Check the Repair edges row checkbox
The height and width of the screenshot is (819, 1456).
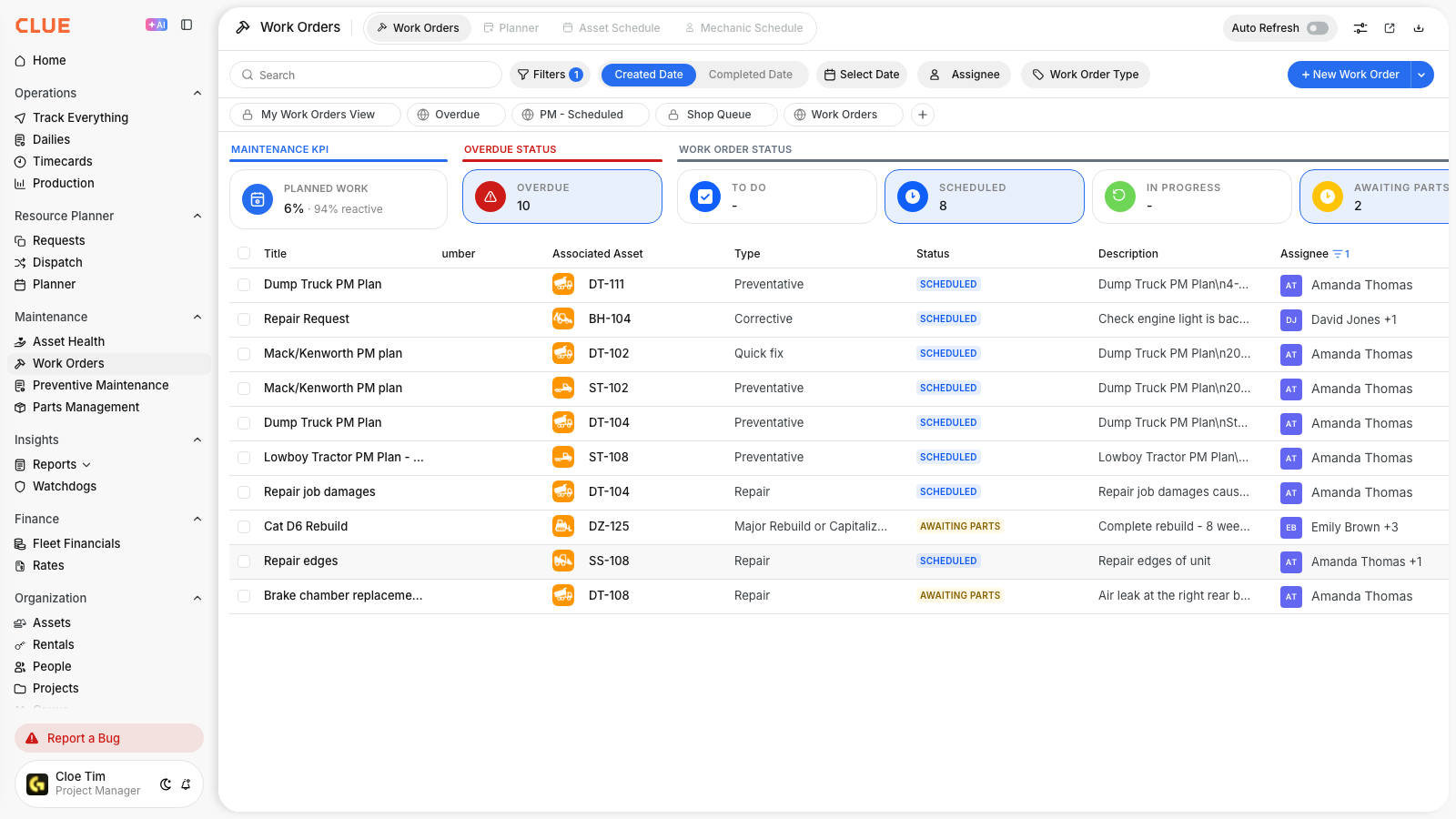[x=244, y=561]
